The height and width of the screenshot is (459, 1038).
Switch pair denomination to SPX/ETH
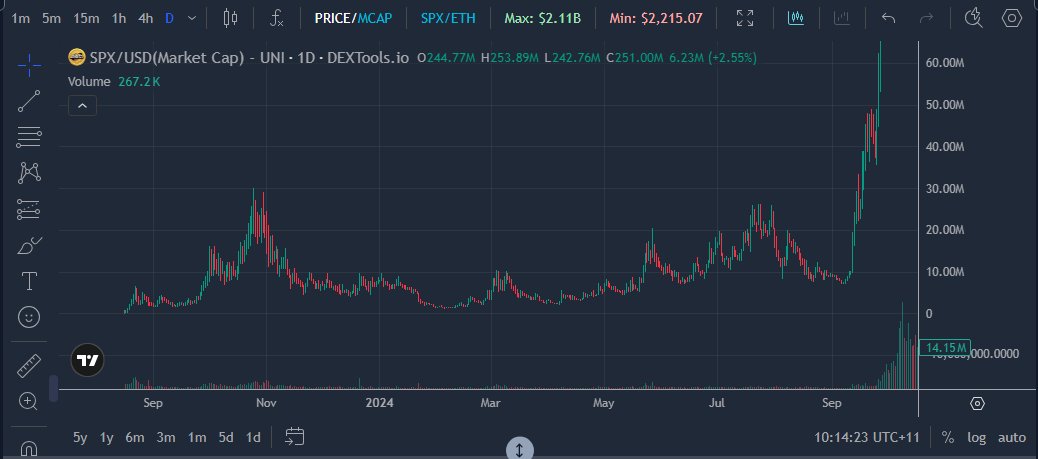click(448, 18)
